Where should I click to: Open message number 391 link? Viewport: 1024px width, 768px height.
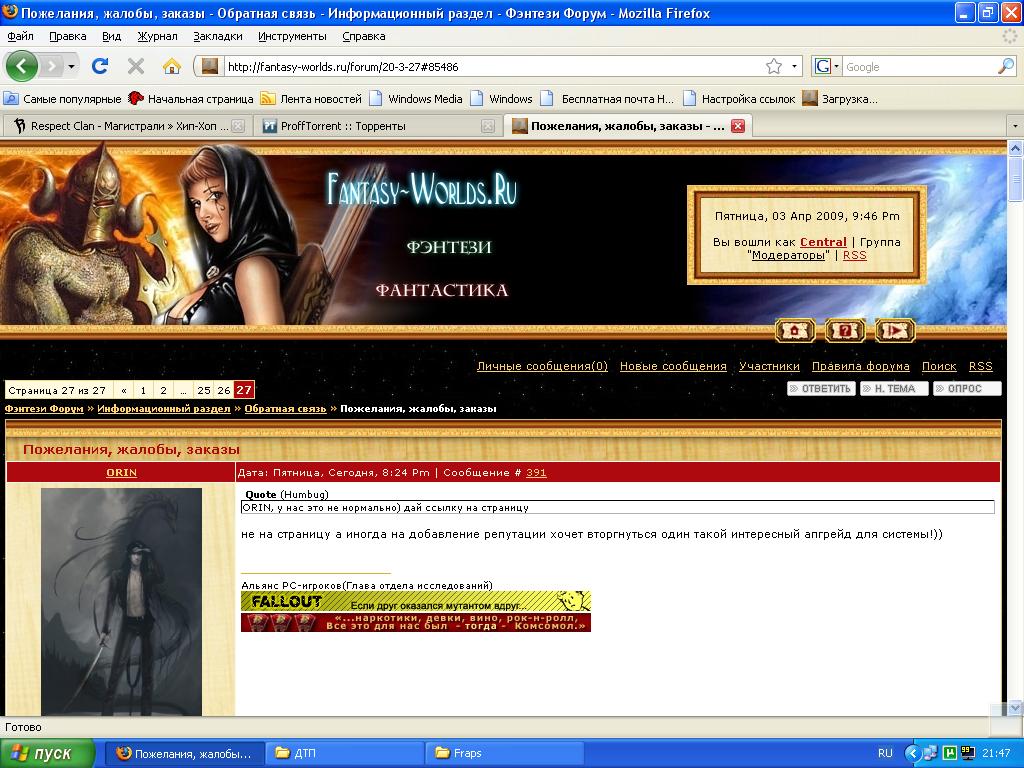[x=536, y=472]
